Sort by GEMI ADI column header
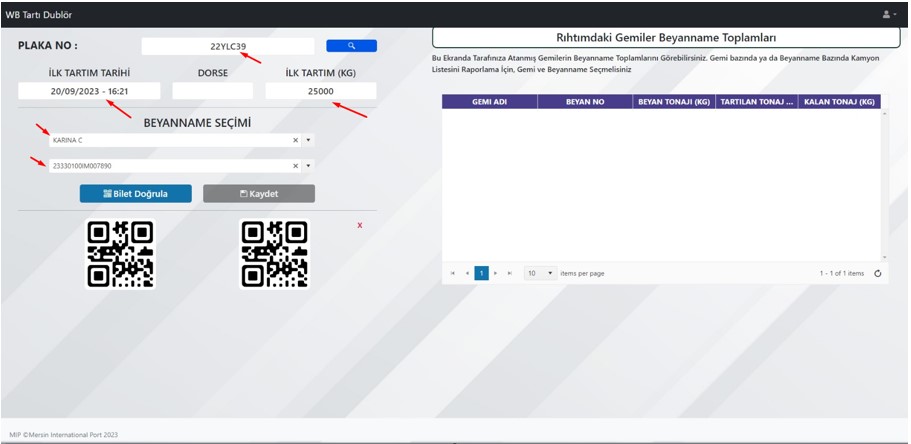Image resolution: width=911 pixels, height=444 pixels. click(x=490, y=102)
